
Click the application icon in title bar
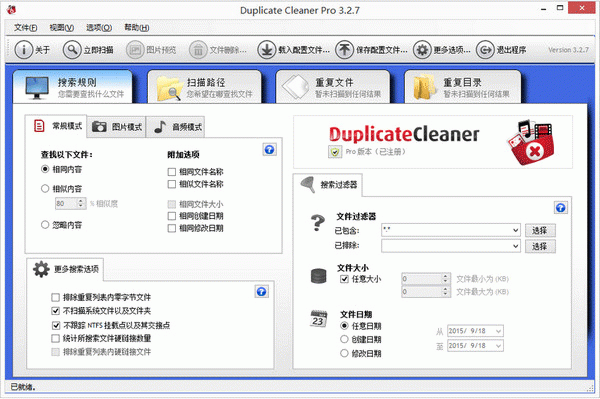(11, 10)
